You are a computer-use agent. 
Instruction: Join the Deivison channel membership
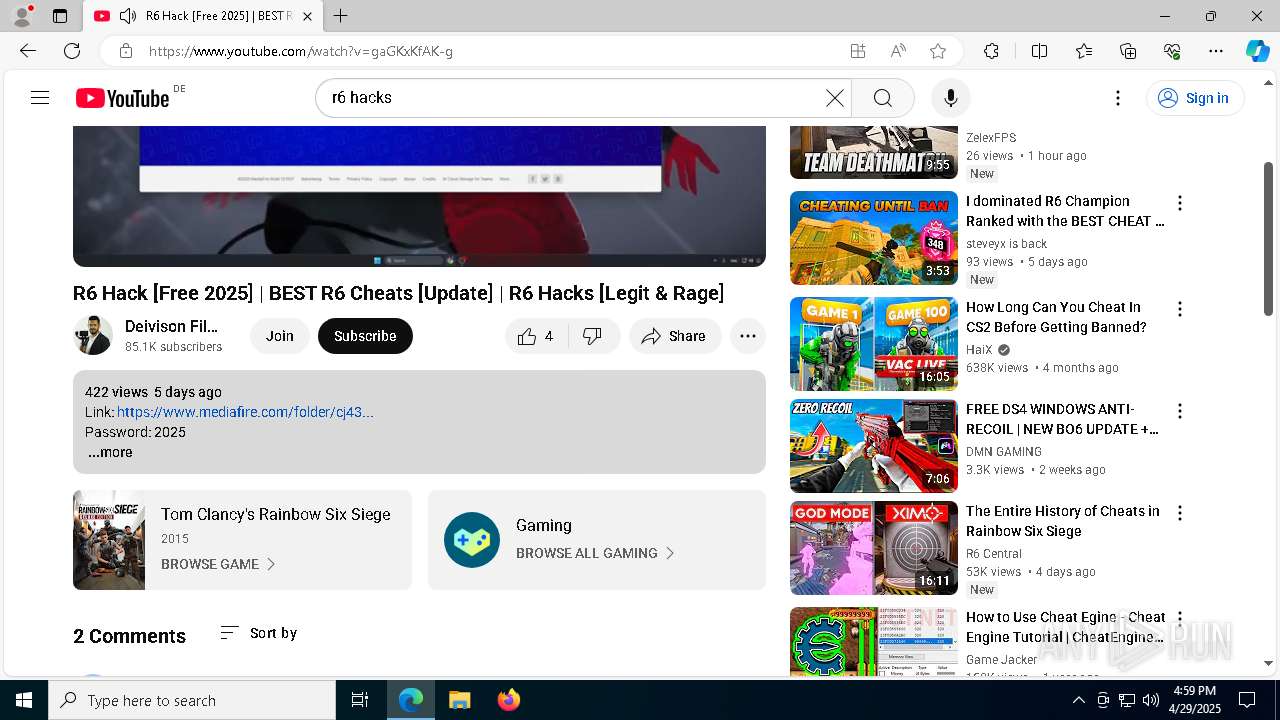[280, 336]
